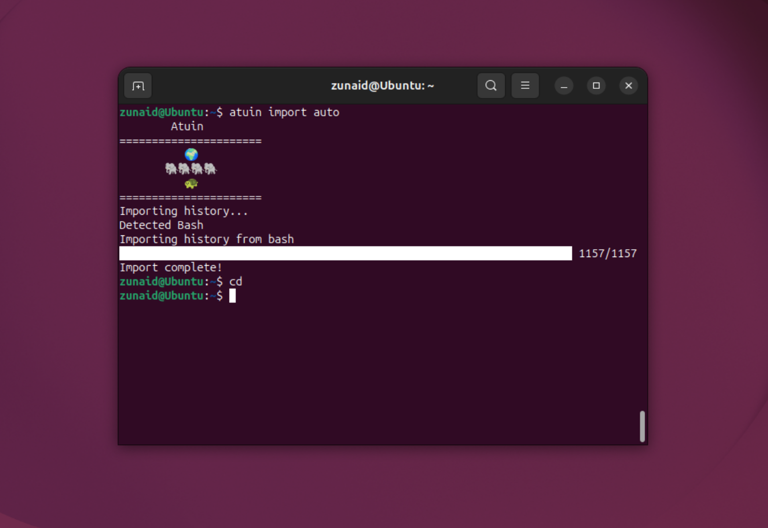Click the globe emoji in output

point(191,154)
